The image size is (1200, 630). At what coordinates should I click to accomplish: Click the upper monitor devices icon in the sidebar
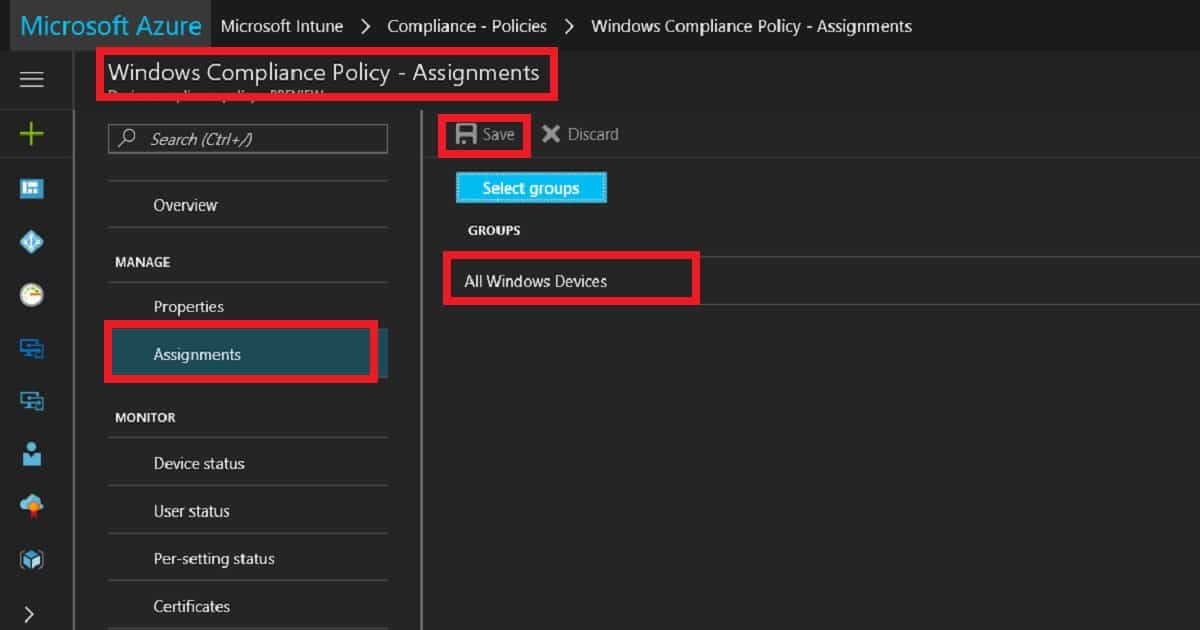point(32,348)
